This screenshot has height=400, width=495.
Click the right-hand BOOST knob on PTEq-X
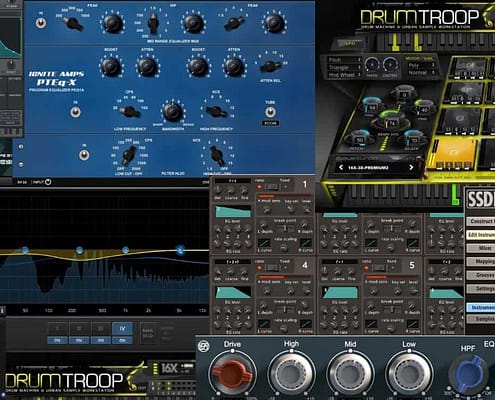point(198,66)
